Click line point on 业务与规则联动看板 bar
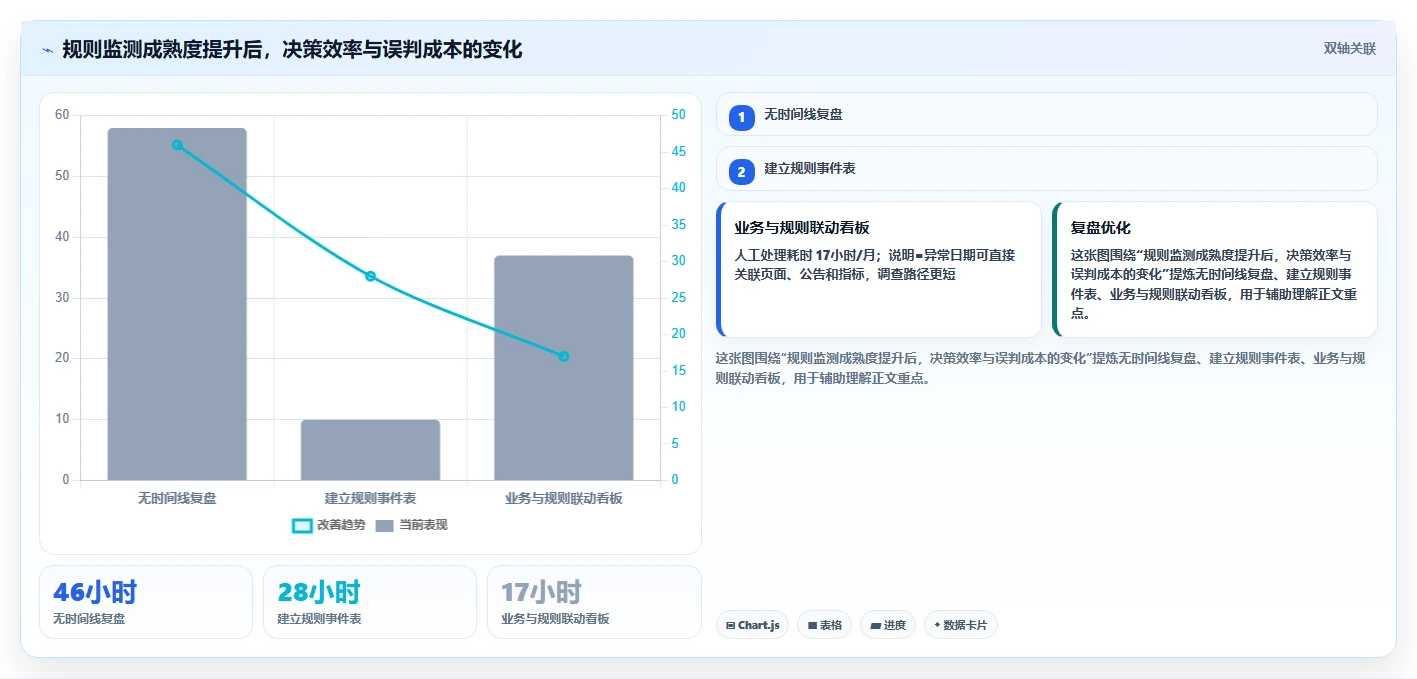Image resolution: width=1417 pixels, height=679 pixels. [x=563, y=356]
